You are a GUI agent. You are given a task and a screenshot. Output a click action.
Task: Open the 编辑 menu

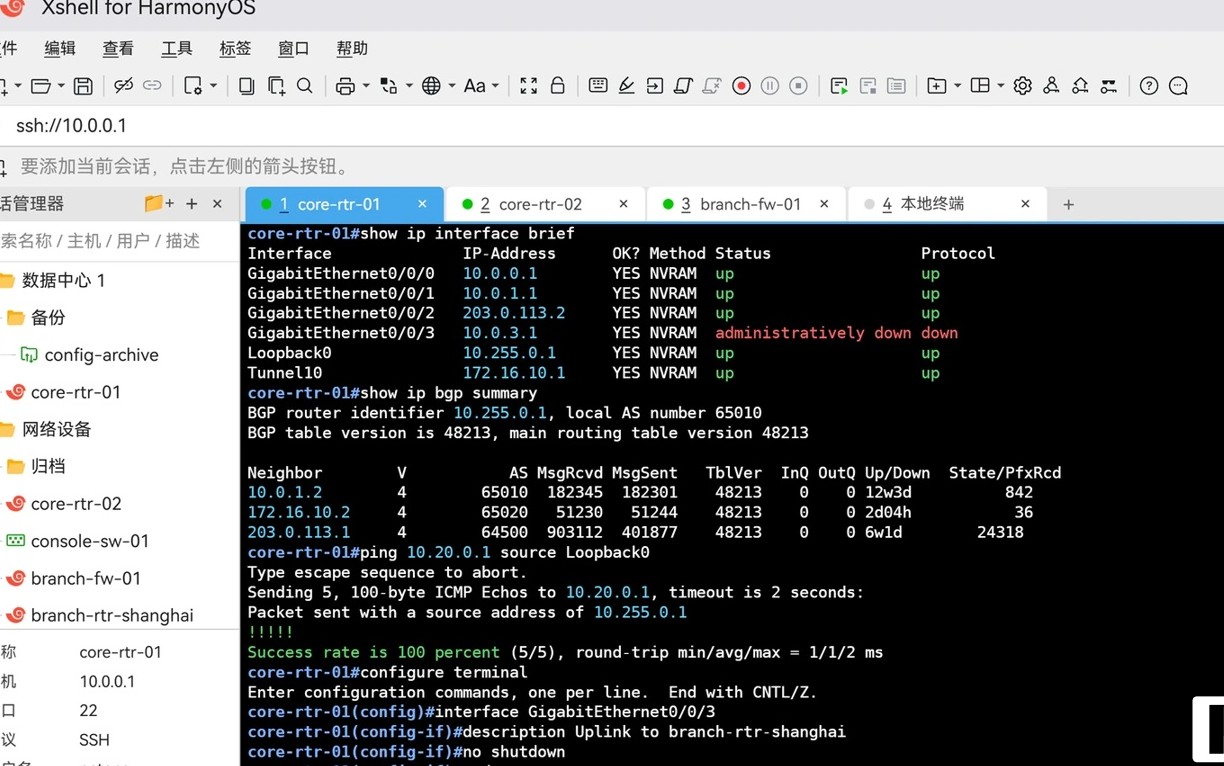pos(60,48)
